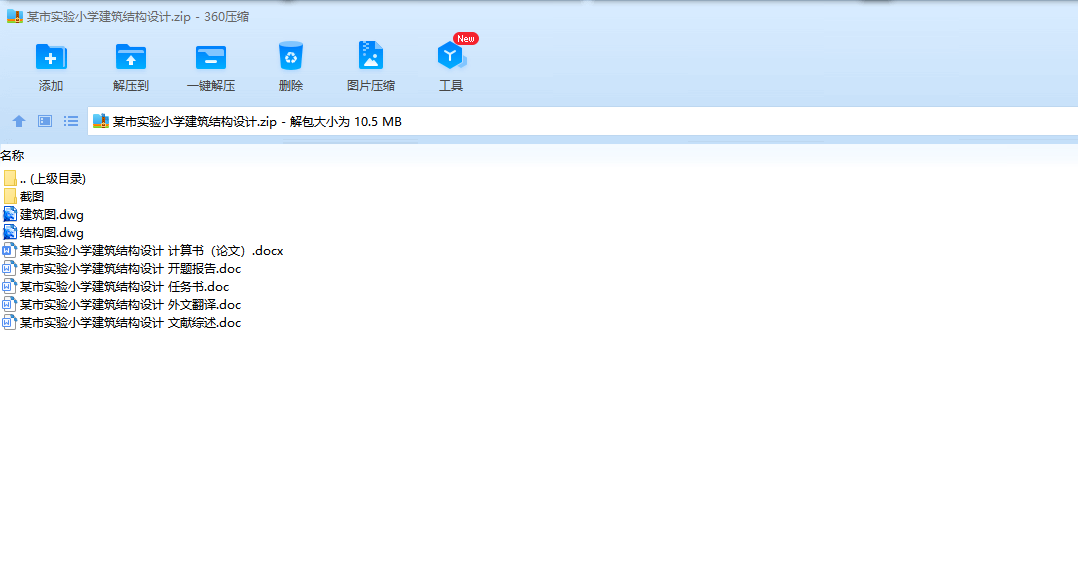The image size is (1078, 563).
Task: Click icon of 开题报告.doc file
Action: tap(9, 268)
